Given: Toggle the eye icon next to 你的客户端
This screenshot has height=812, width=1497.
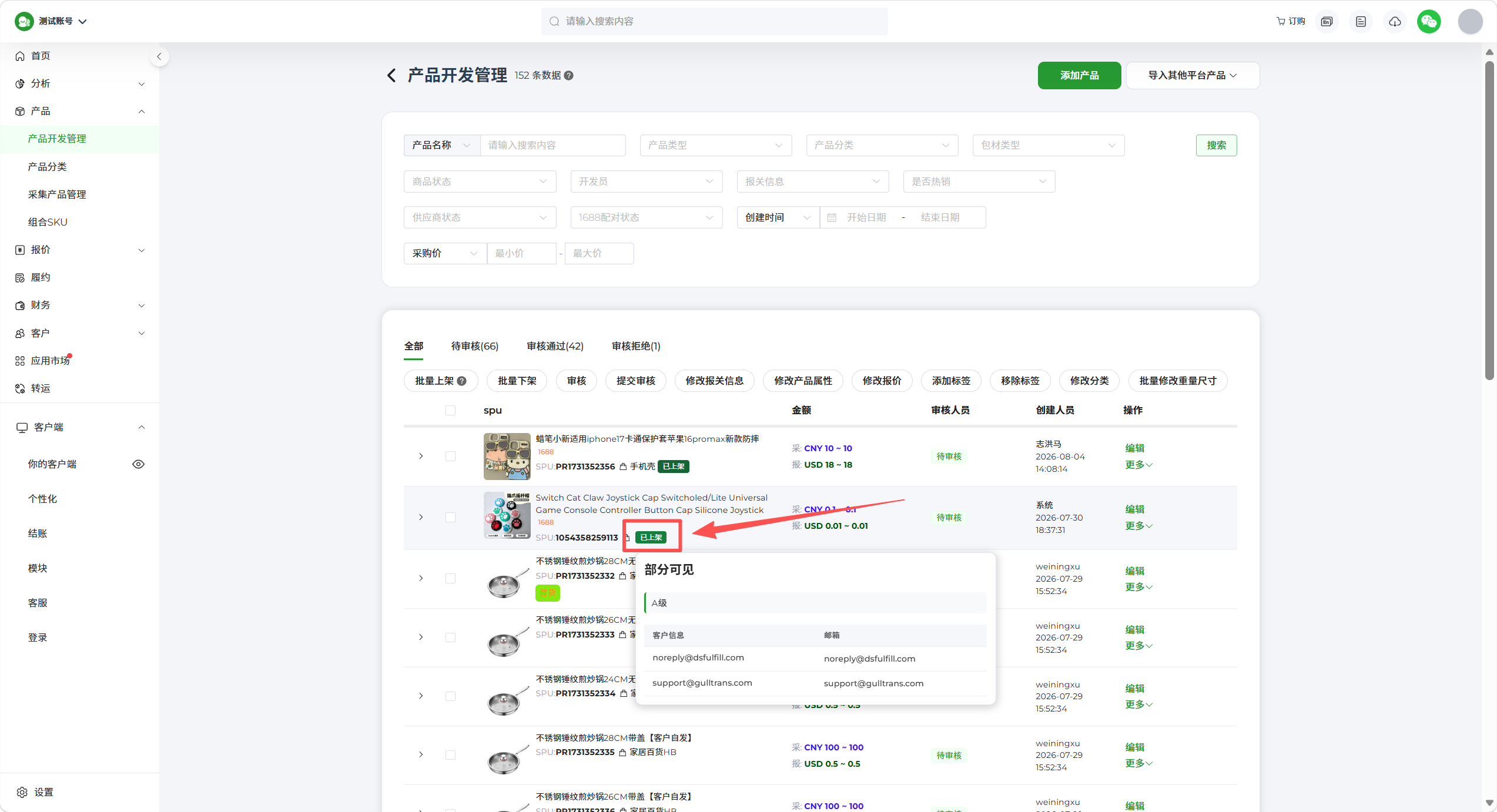Looking at the screenshot, I should click(138, 464).
